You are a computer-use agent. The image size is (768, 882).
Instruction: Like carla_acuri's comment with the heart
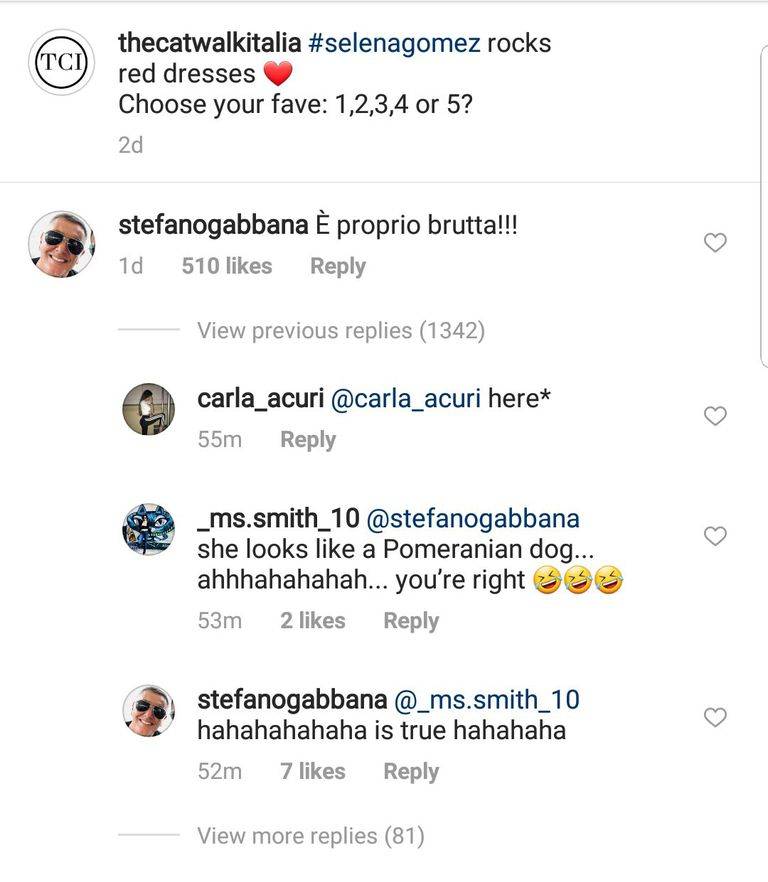point(715,415)
